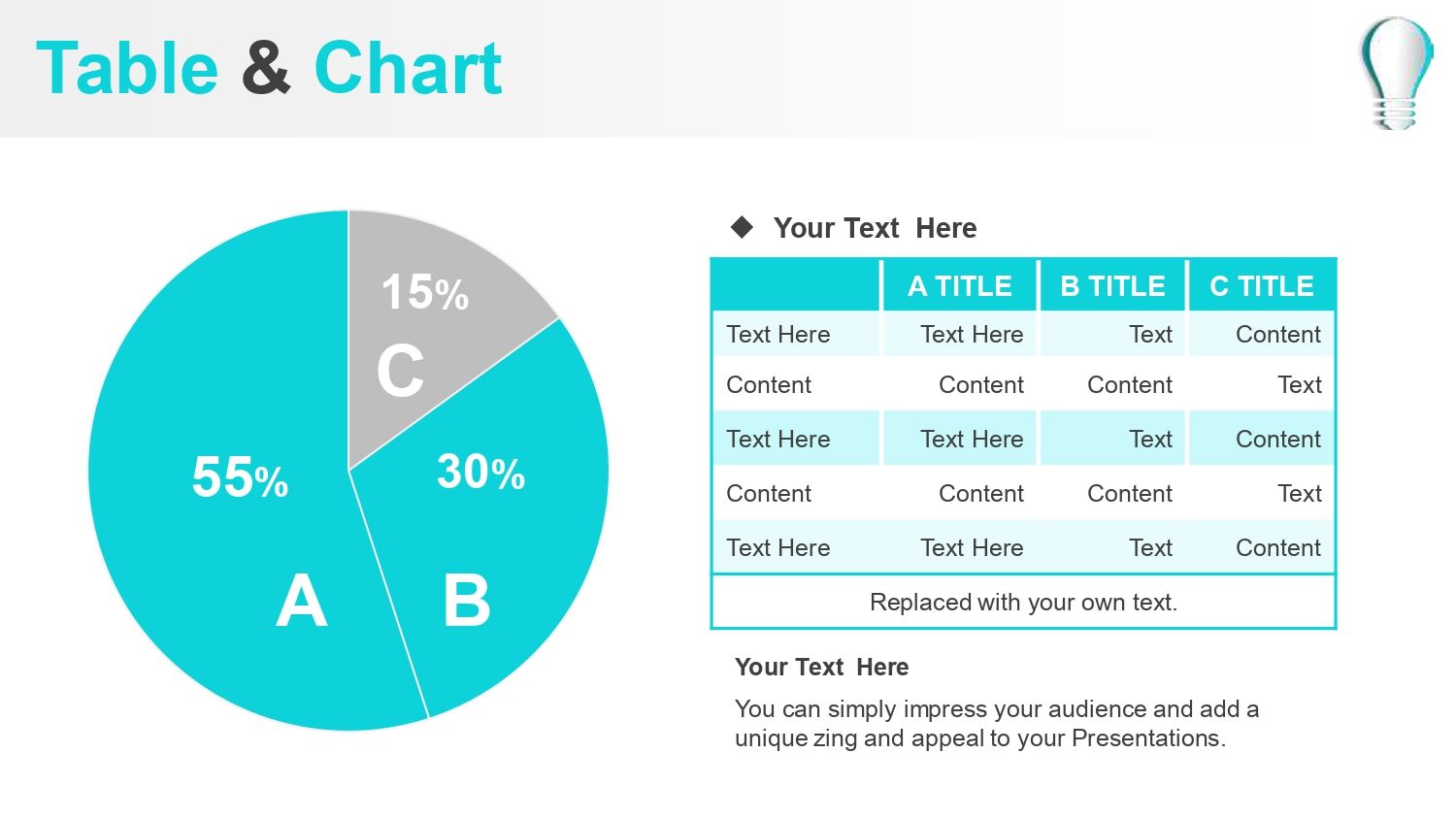Click the C TITLE column header
1456x819 pixels.
tap(1262, 286)
